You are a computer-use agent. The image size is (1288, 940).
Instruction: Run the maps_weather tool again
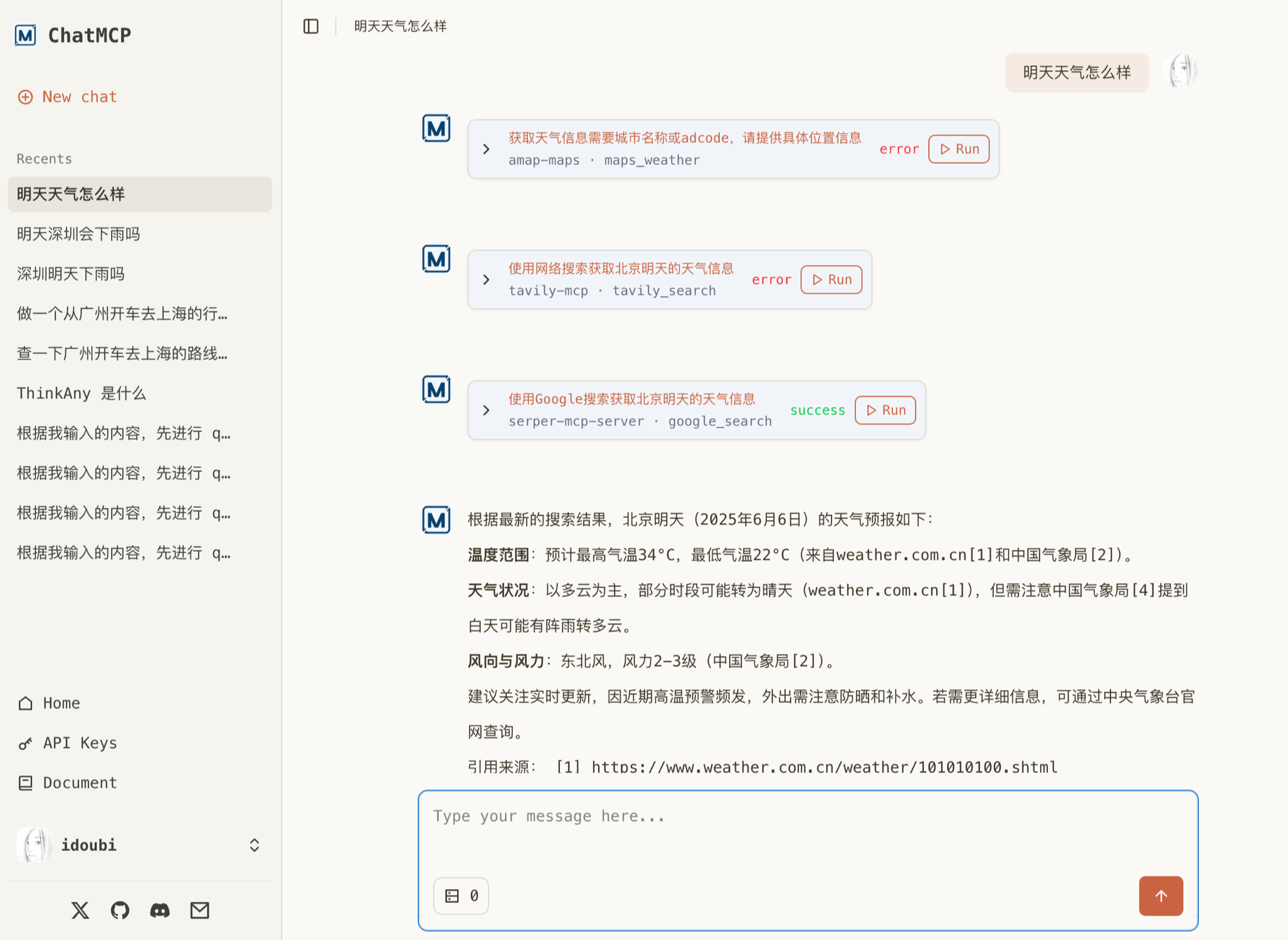(959, 149)
